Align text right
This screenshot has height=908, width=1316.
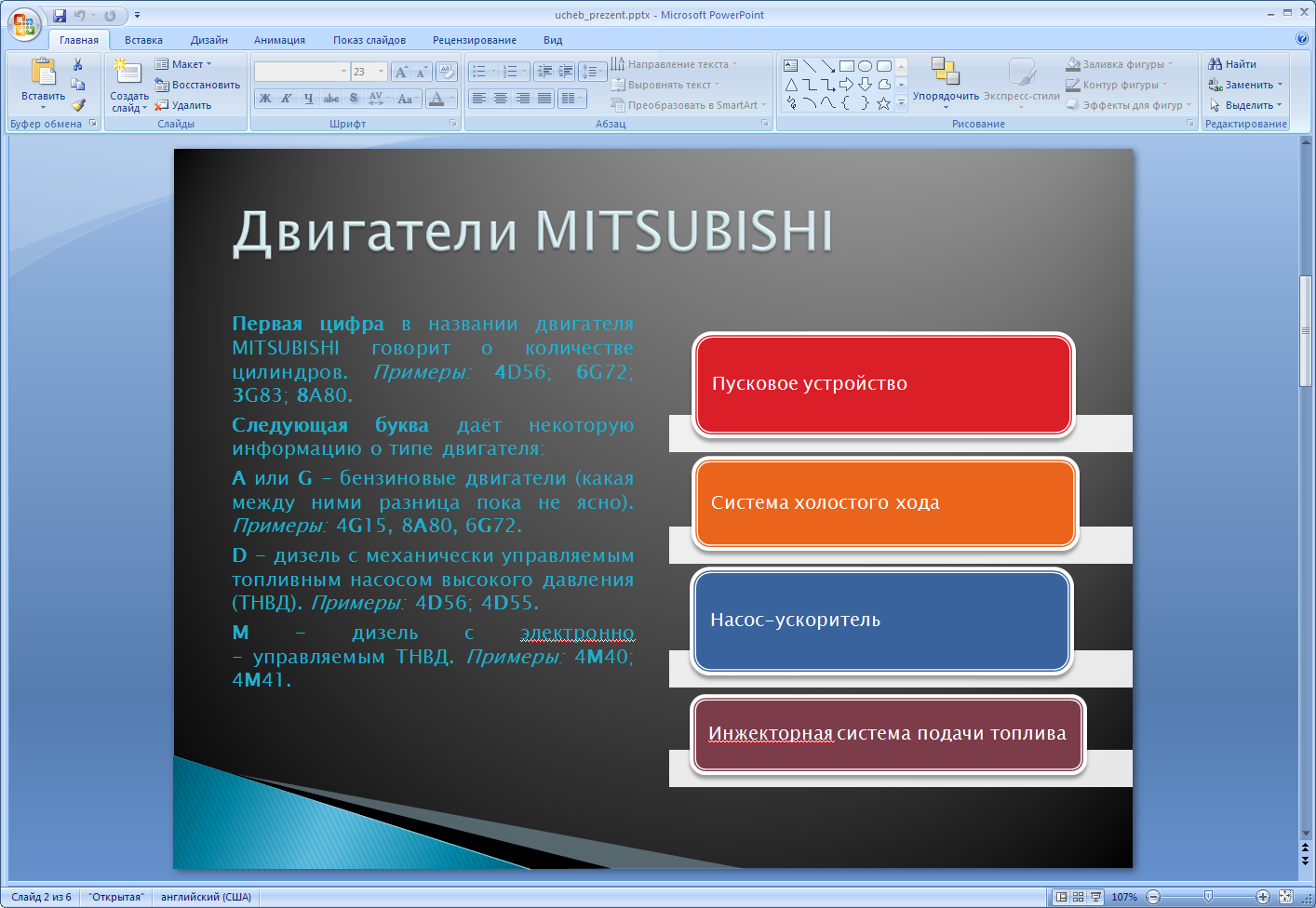pyautogui.click(x=522, y=98)
